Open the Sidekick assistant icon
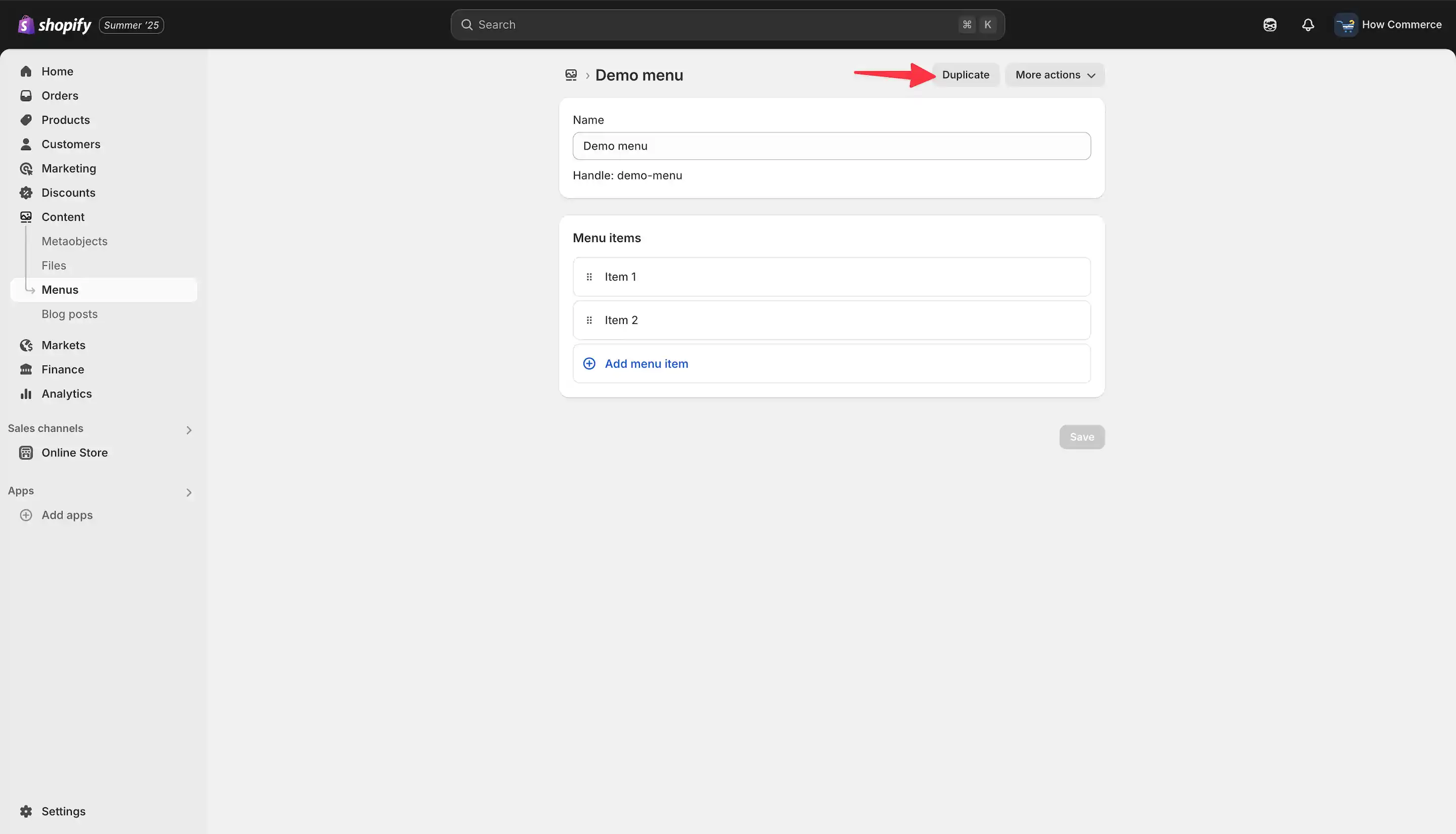Viewport: 1456px width, 834px height. (1270, 25)
